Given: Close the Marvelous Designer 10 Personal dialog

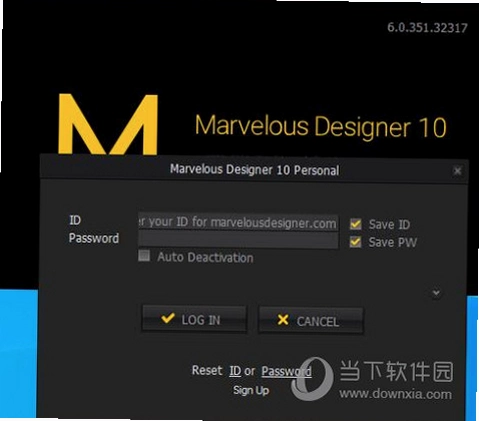Looking at the screenshot, I should click(x=457, y=171).
